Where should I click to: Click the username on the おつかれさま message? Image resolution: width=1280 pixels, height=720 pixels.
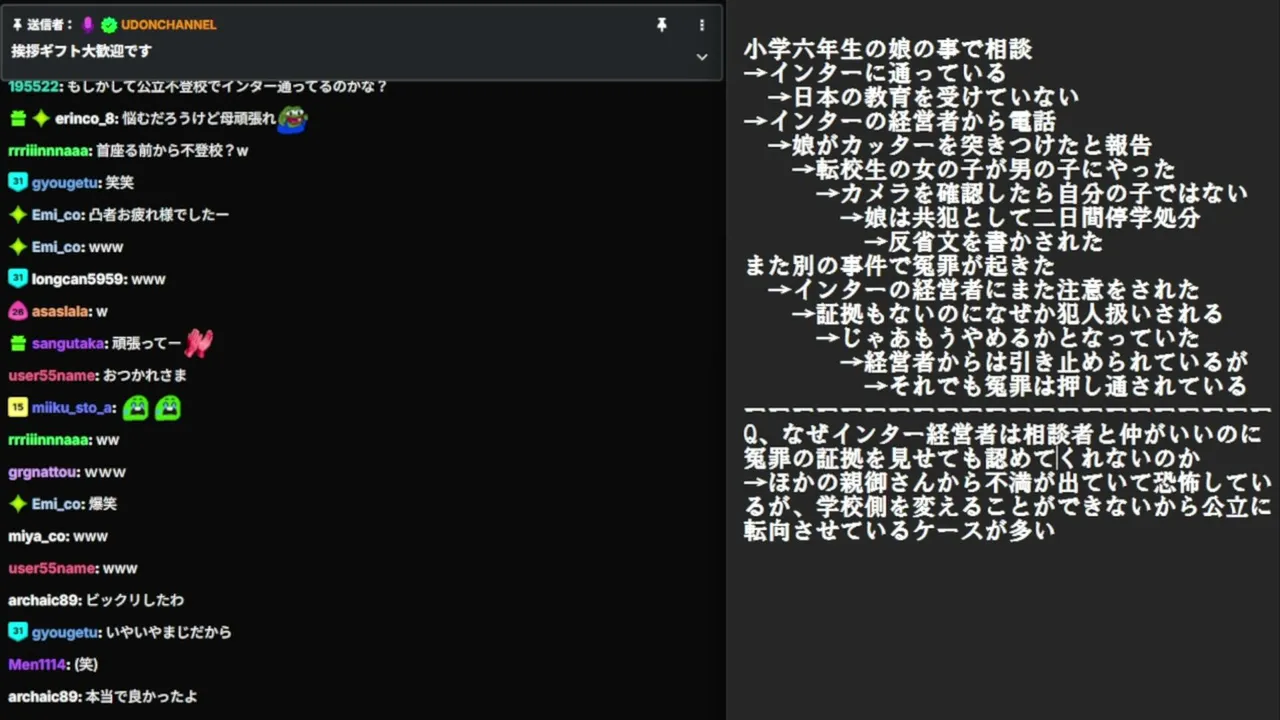(x=52, y=376)
